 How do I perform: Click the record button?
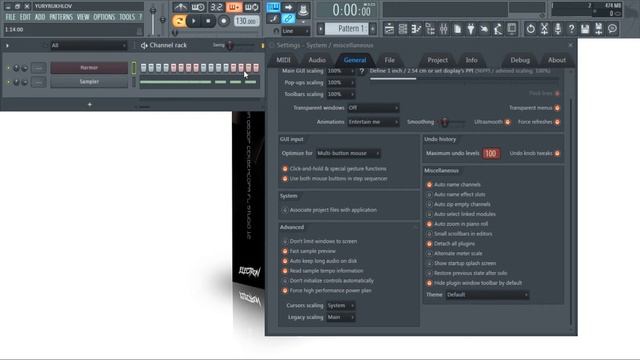223,21
